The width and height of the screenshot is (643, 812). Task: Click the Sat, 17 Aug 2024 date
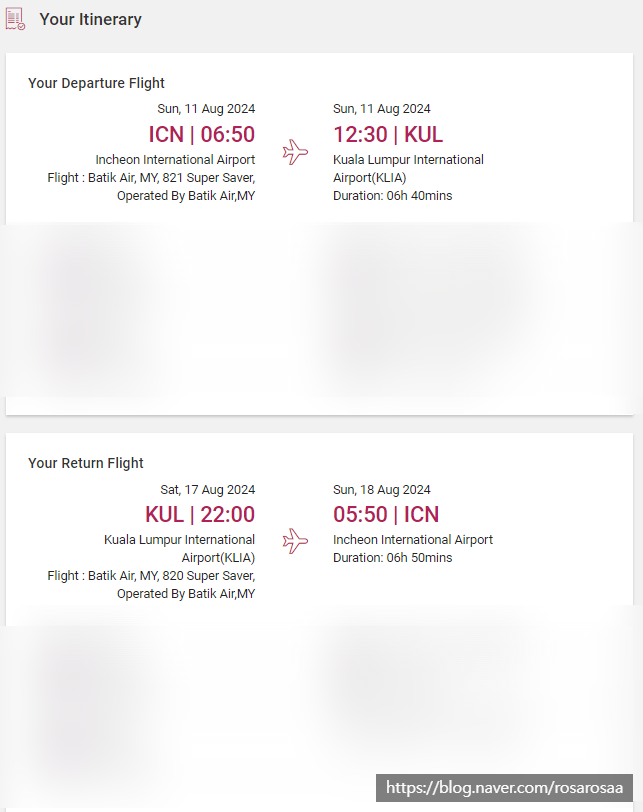[x=207, y=490]
